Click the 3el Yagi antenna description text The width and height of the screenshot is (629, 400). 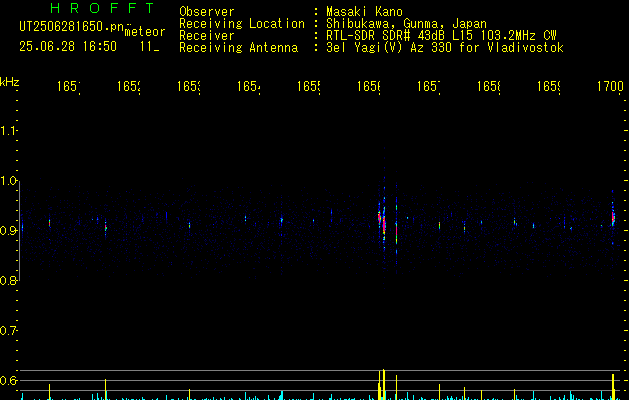tap(445, 48)
